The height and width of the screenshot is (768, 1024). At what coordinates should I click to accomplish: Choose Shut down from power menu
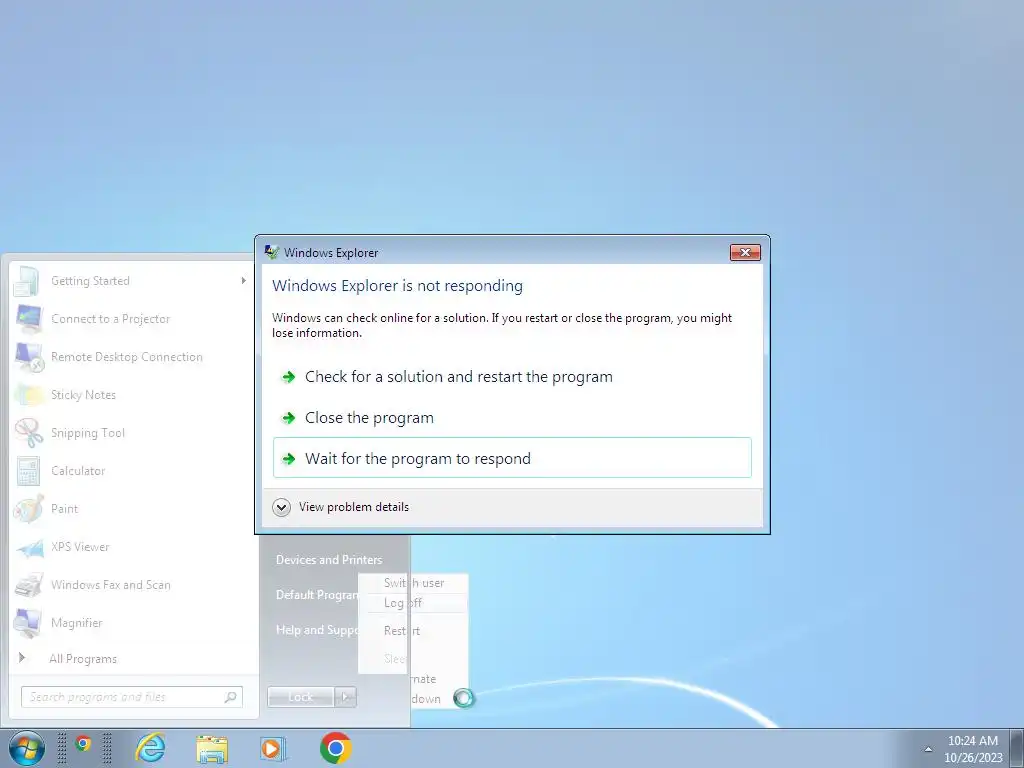426,699
